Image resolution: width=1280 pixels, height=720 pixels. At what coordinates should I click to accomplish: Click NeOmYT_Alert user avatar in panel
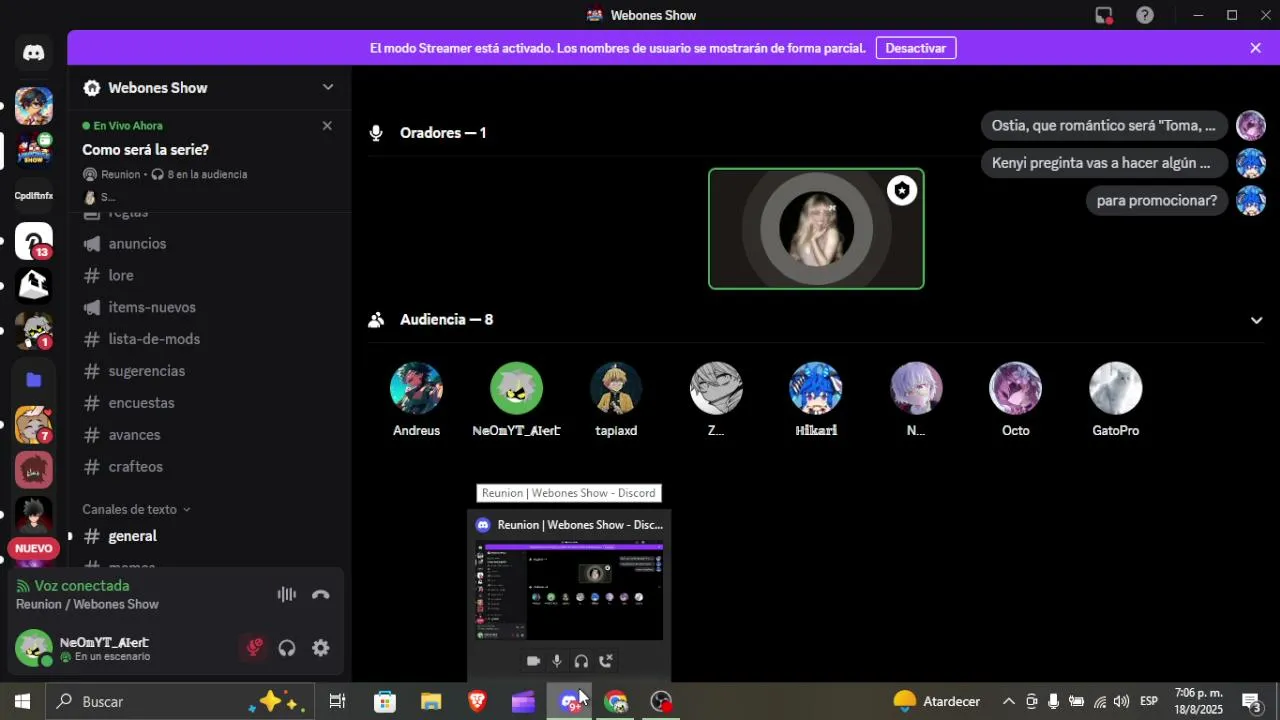(34, 648)
